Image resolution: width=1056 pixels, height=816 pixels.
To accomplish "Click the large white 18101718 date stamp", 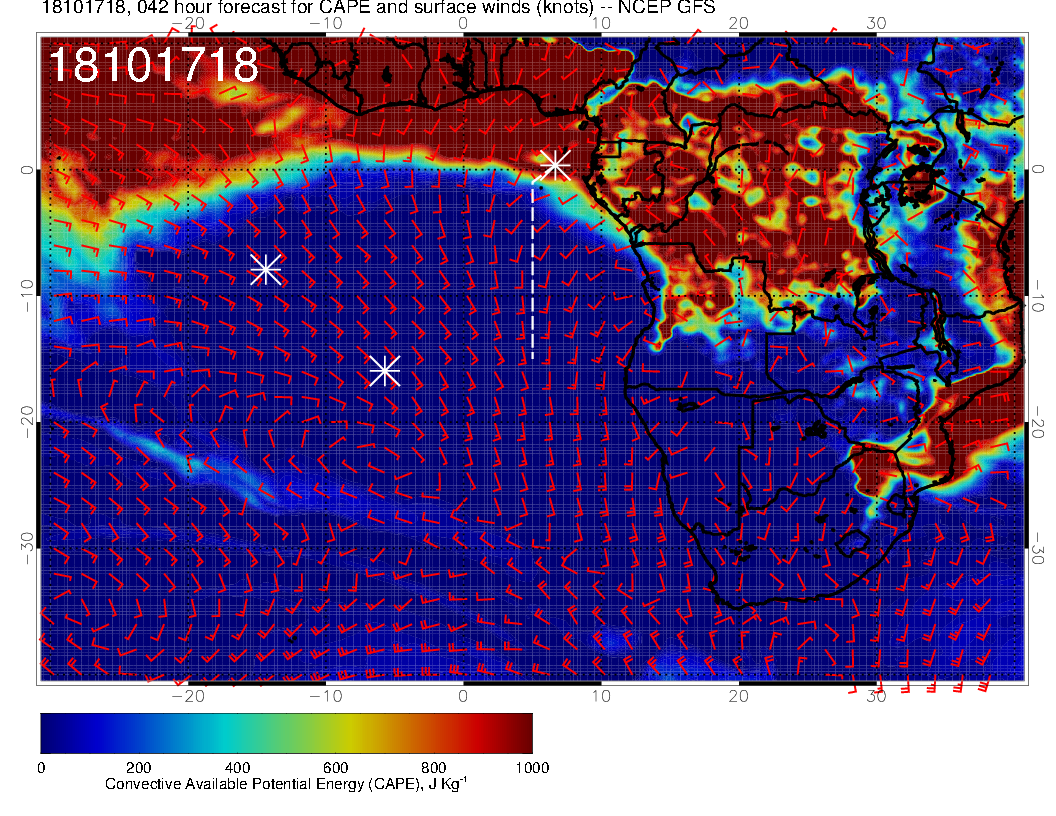I will [x=153, y=66].
